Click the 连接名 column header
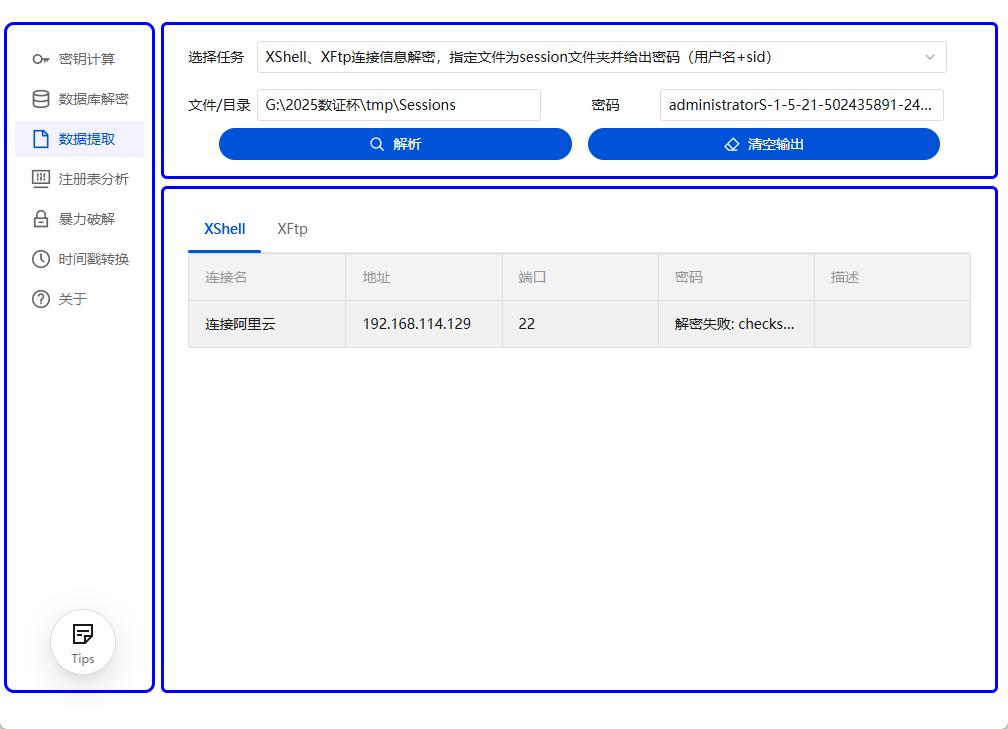The image size is (1008, 729). 267,277
